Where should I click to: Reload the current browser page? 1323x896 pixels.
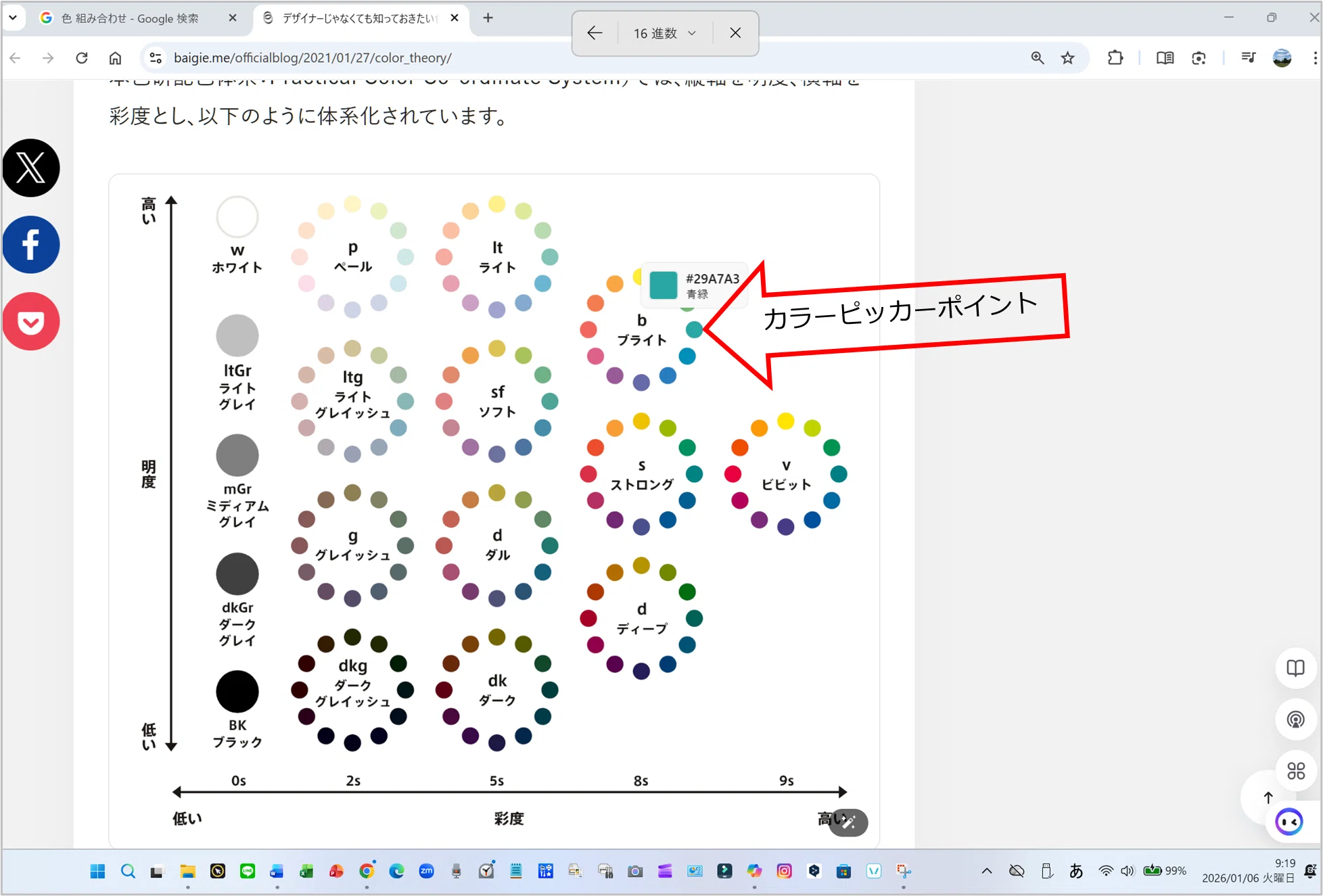click(x=82, y=58)
